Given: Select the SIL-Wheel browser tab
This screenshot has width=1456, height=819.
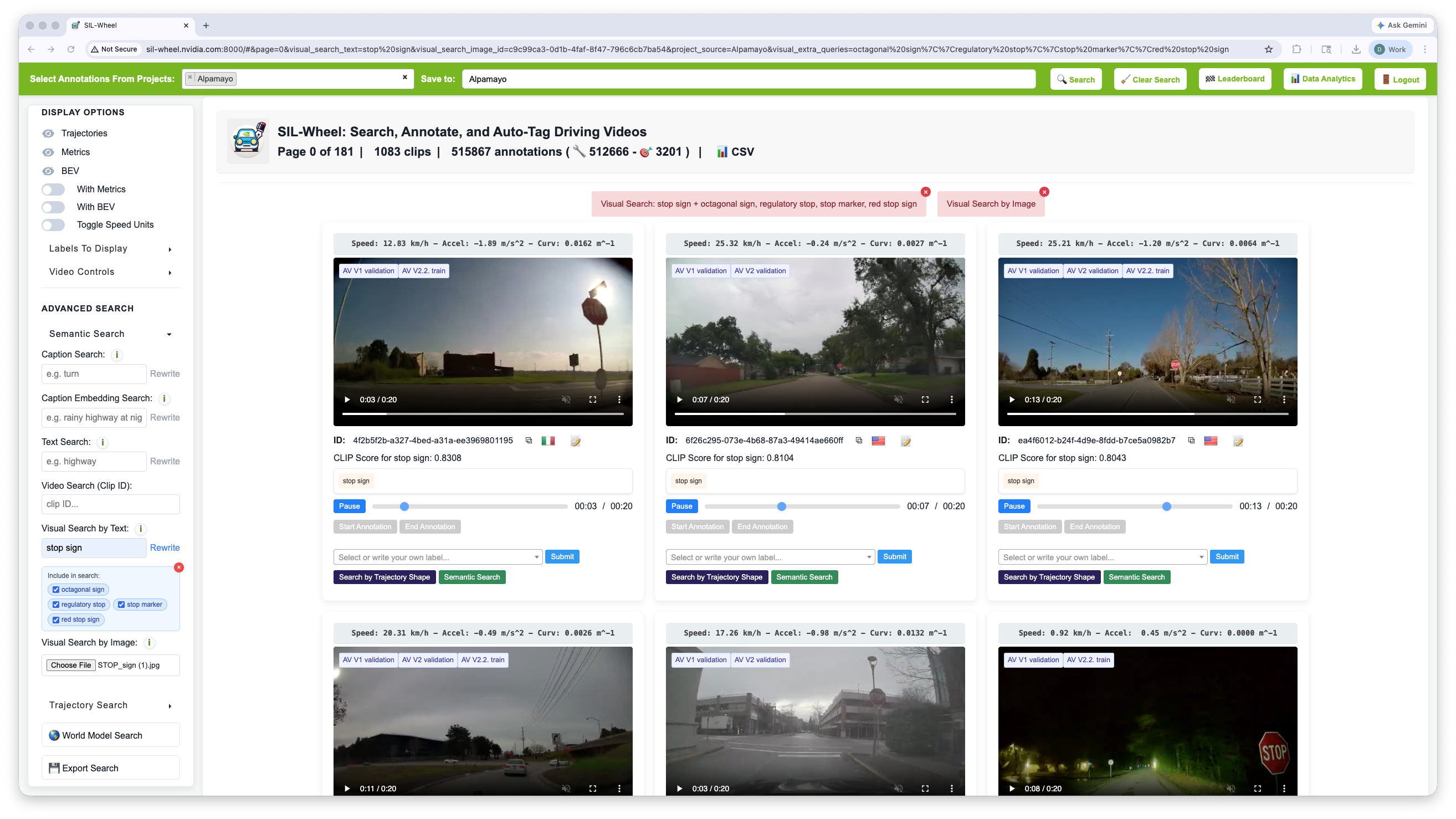Looking at the screenshot, I should [131, 25].
